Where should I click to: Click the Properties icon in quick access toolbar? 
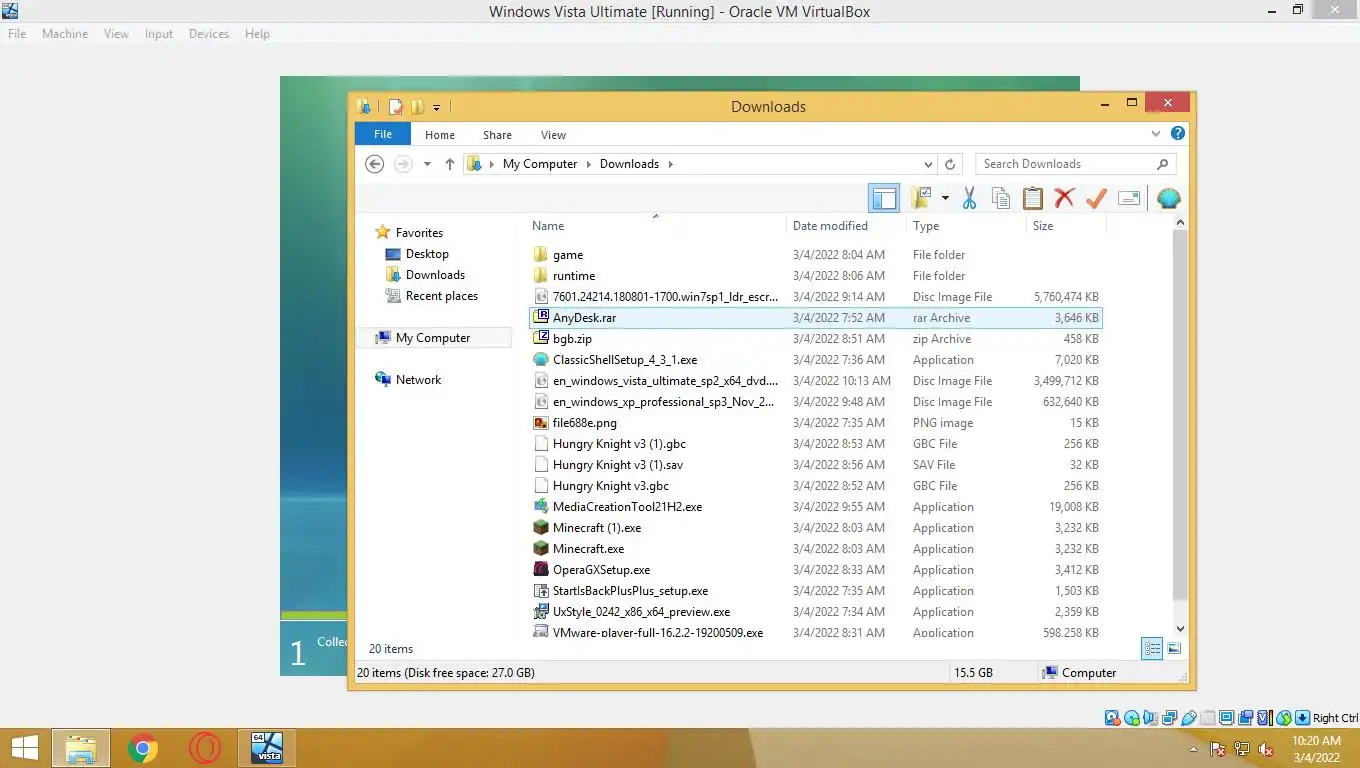click(x=396, y=107)
